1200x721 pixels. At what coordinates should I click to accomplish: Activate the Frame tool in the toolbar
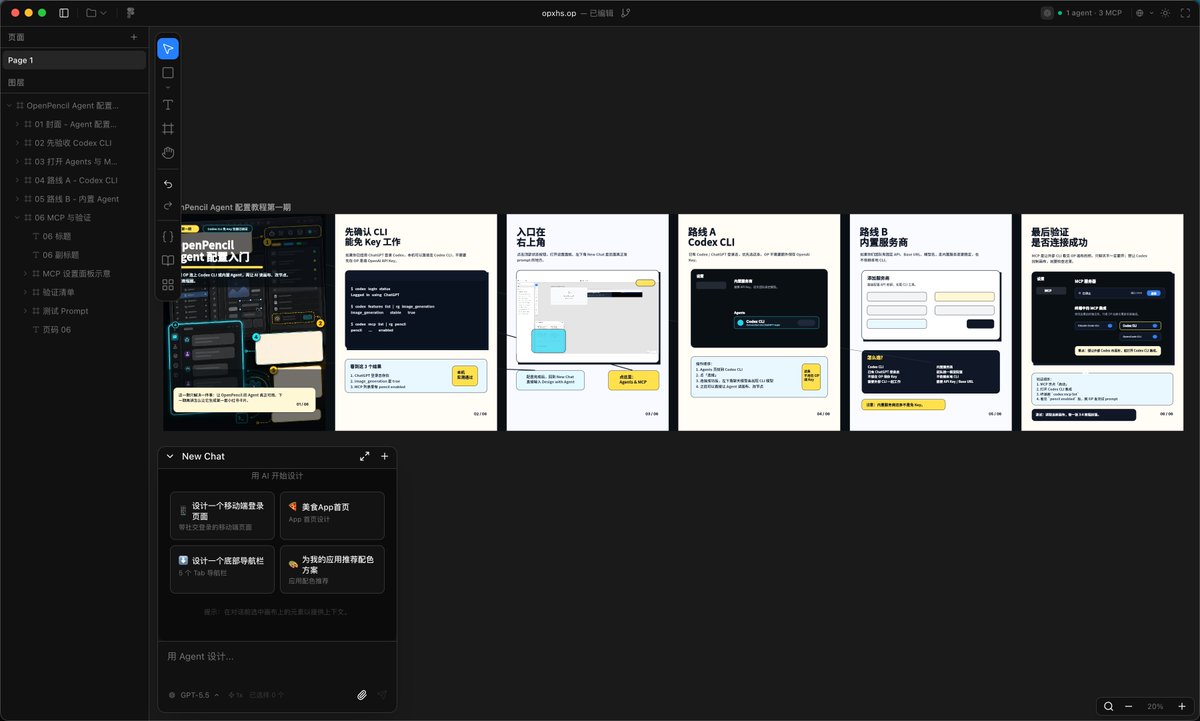(168, 129)
